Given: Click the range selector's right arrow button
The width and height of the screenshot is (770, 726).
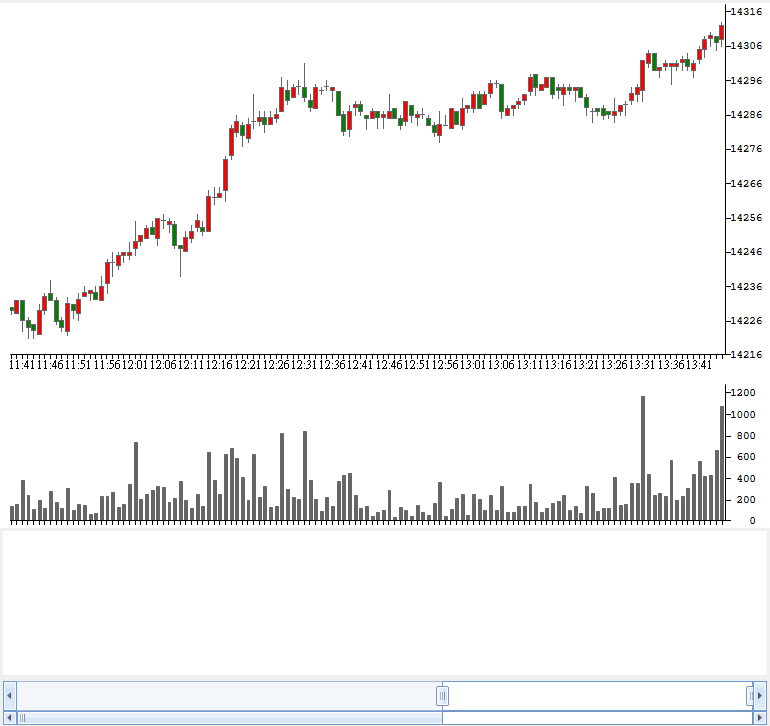Looking at the screenshot, I should [x=760, y=696].
